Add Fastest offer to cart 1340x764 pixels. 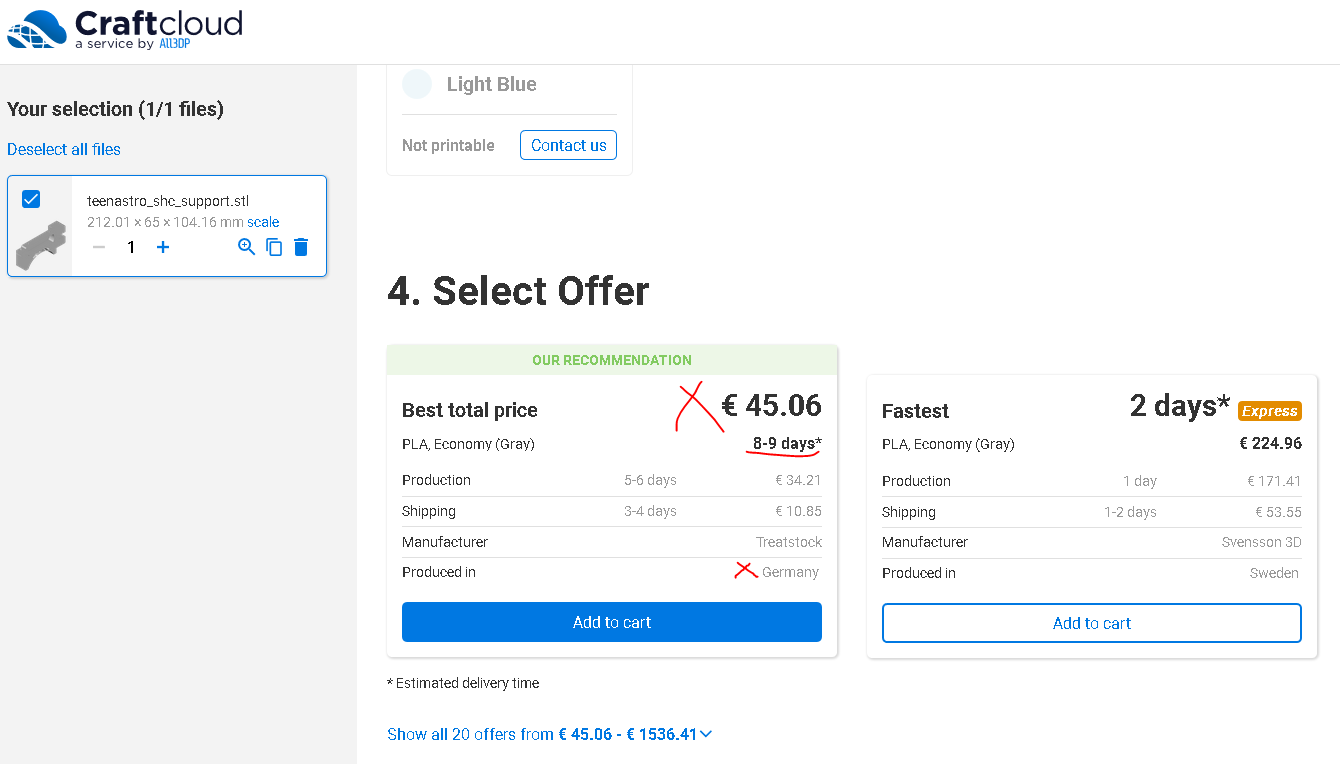[1092, 623]
